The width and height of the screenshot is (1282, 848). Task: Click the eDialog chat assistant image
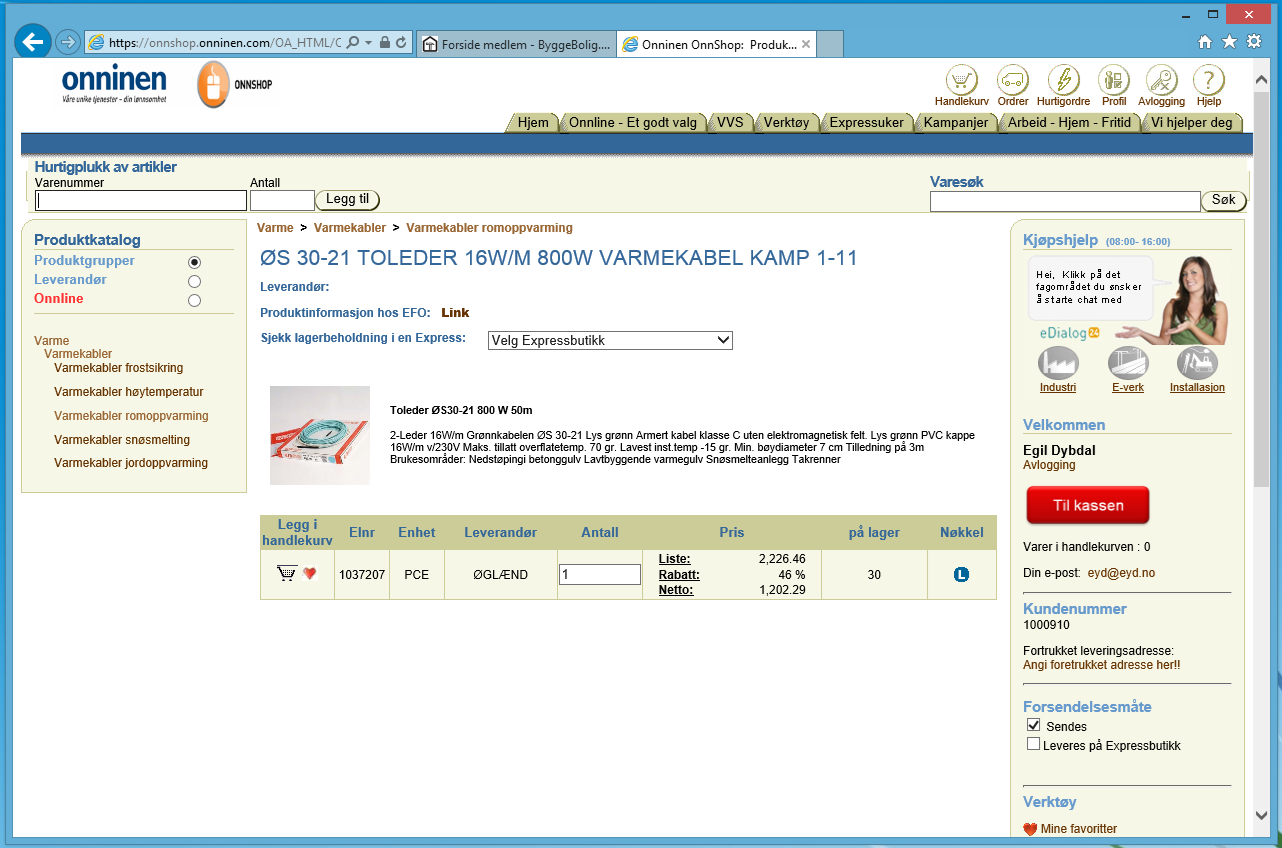tap(1128, 300)
